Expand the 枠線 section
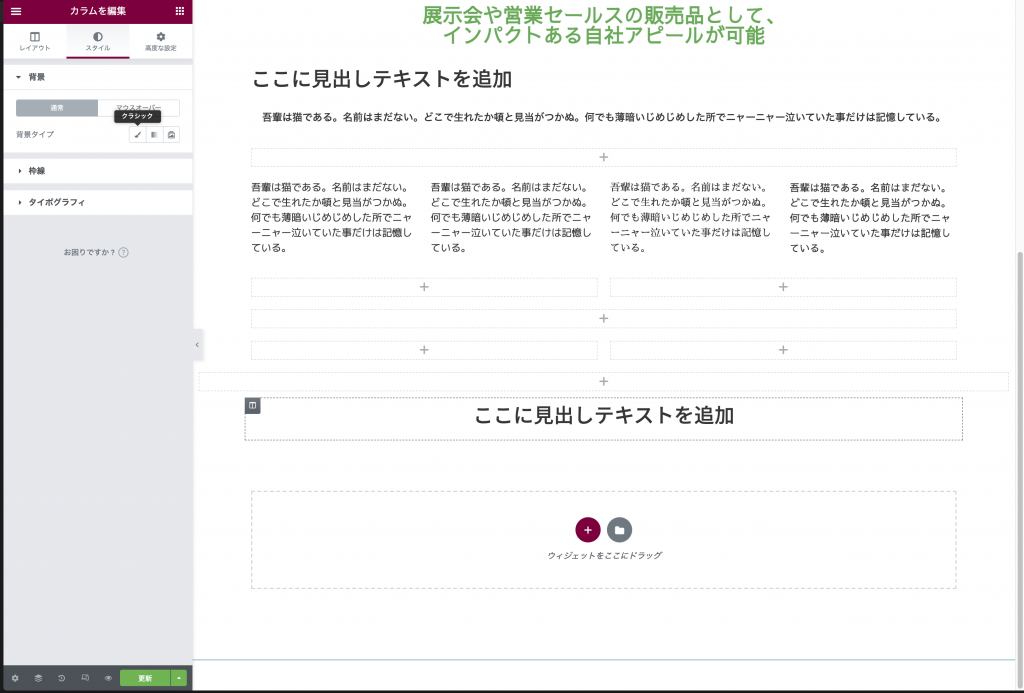The height and width of the screenshot is (693, 1024). (37, 171)
